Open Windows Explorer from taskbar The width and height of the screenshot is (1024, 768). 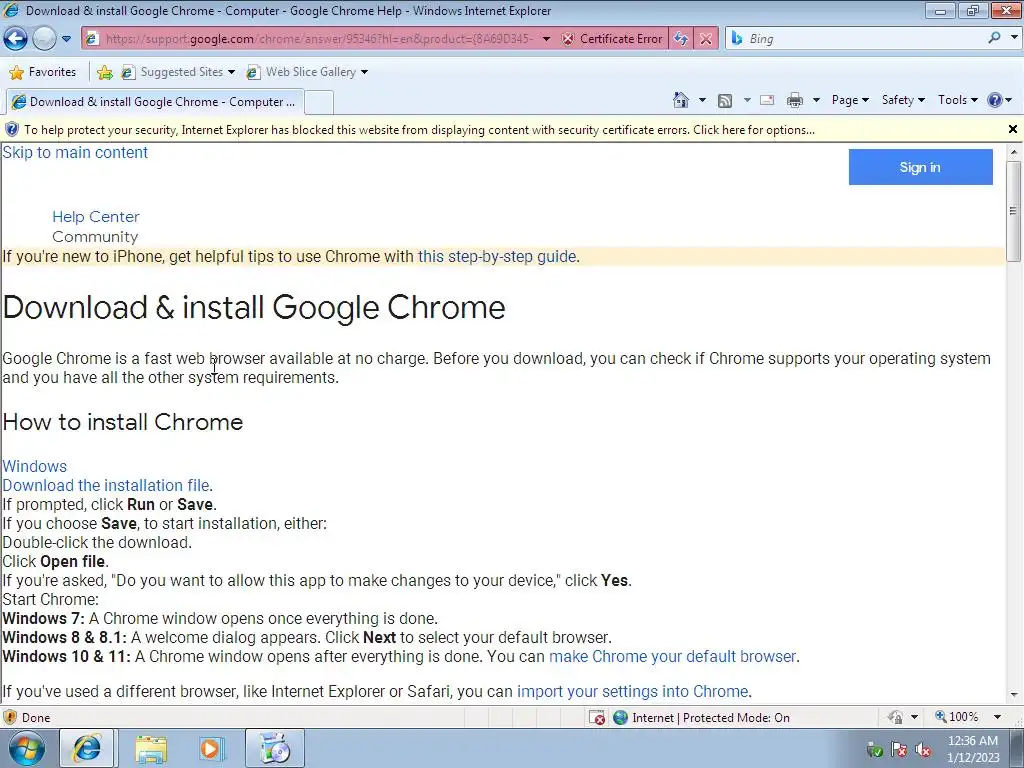[x=151, y=748]
